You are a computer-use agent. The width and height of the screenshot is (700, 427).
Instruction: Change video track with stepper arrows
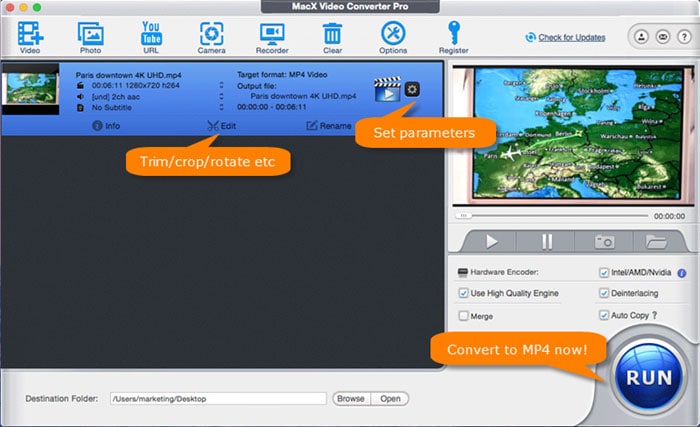point(221,85)
